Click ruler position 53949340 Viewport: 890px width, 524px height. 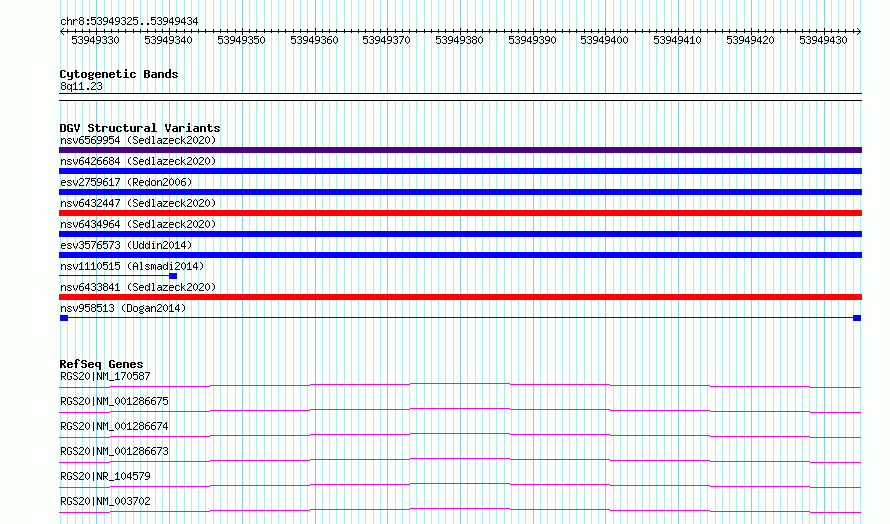[x=169, y=40]
